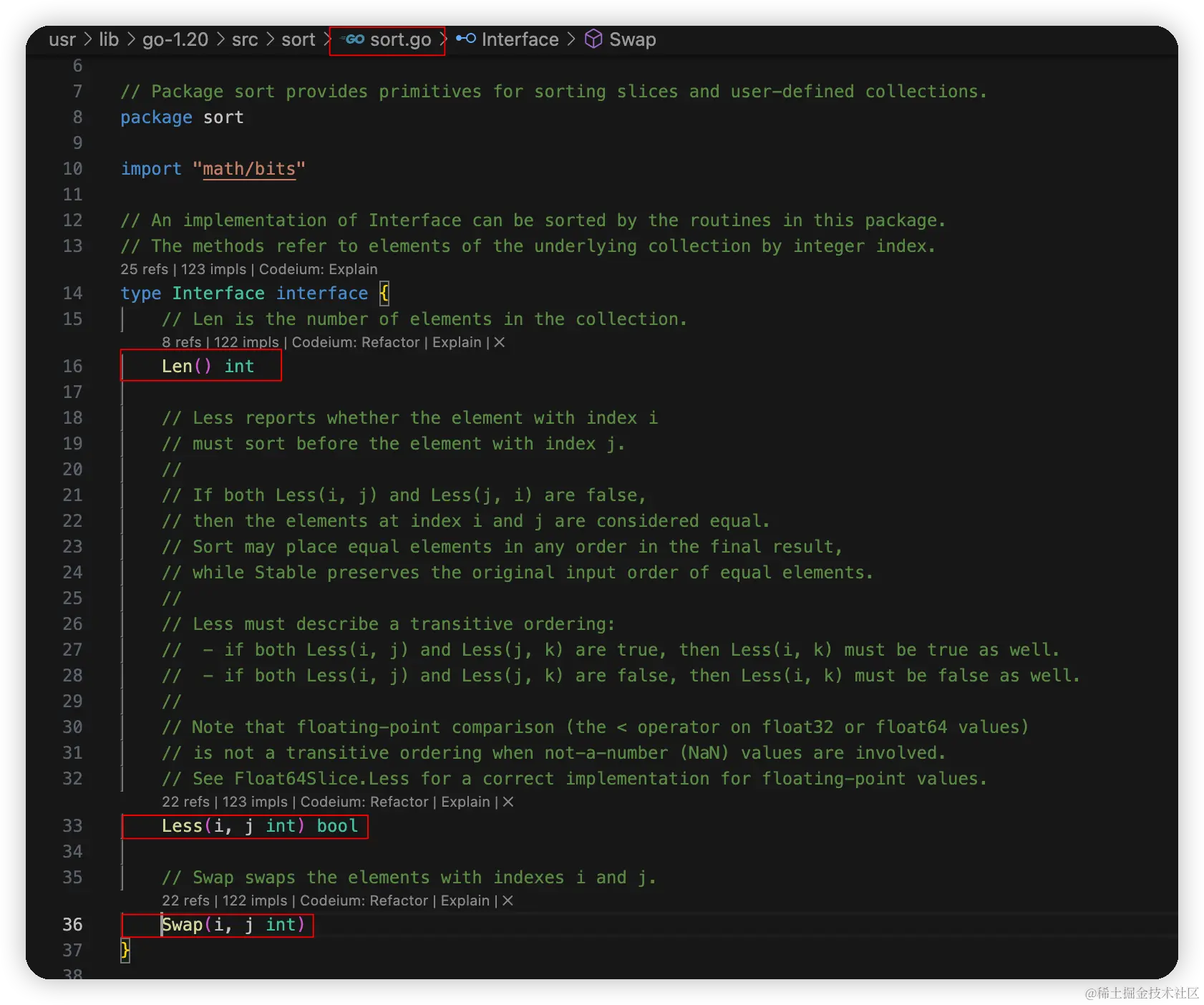Viewport: 1204px width, 1005px height.
Task: Show the 22 refs above Swap(i, j int)
Action: [185, 900]
